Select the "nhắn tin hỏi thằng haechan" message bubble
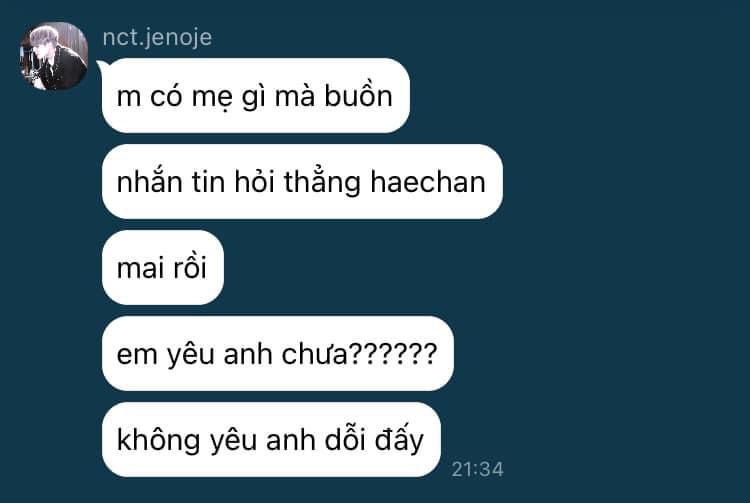The width and height of the screenshot is (750, 503). click(x=302, y=182)
